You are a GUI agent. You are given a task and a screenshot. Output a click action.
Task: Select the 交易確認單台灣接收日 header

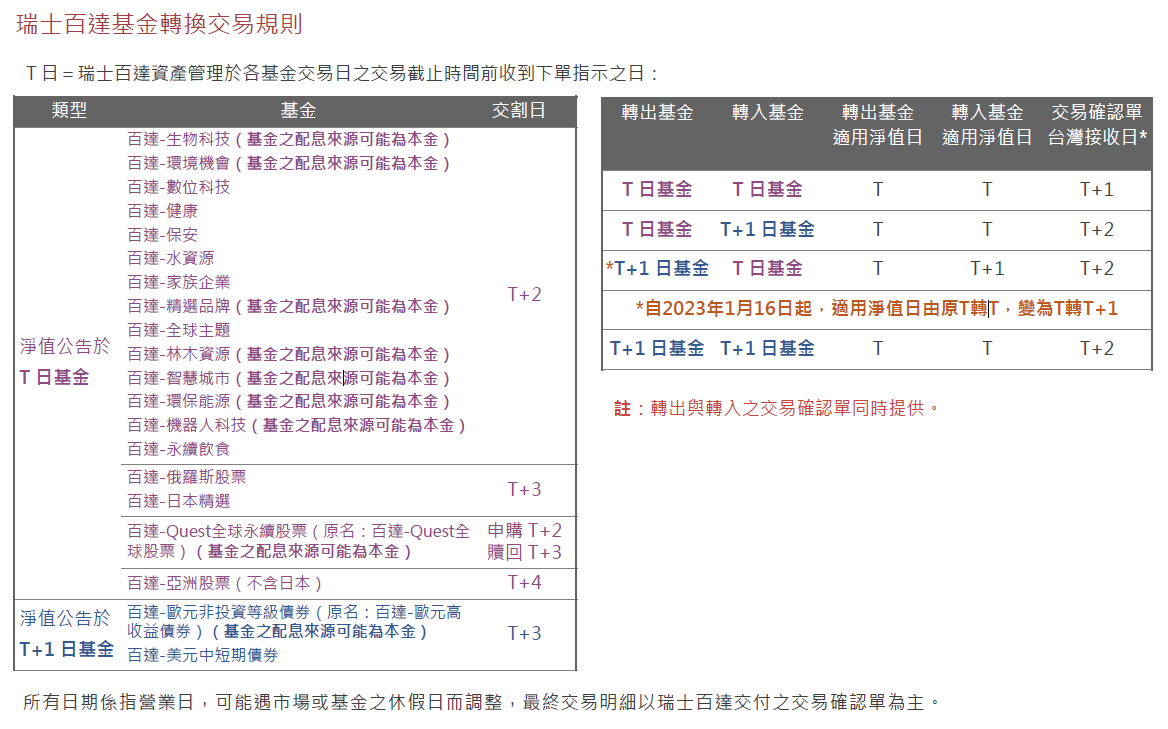(1096, 125)
